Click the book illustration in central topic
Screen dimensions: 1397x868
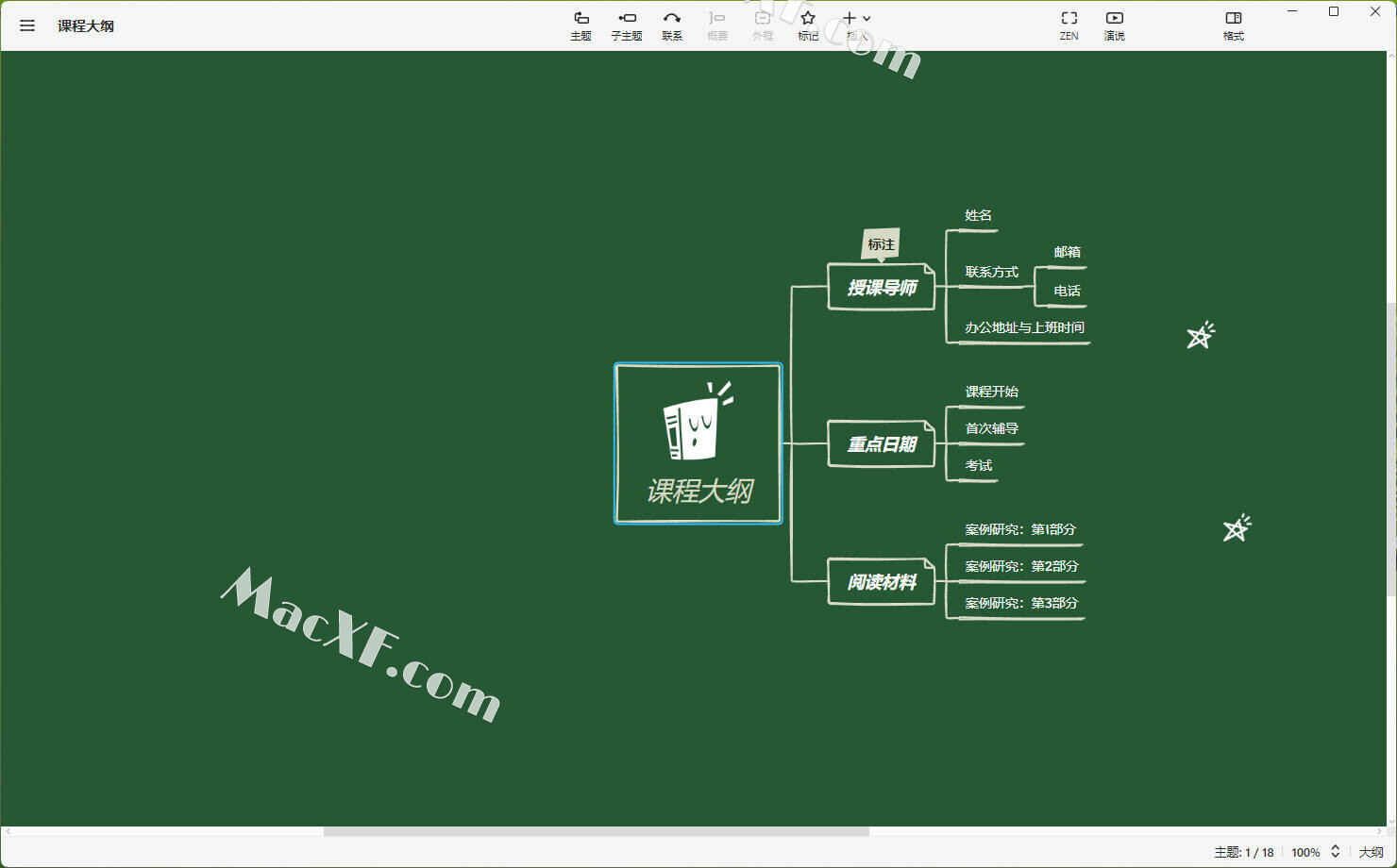(x=698, y=422)
